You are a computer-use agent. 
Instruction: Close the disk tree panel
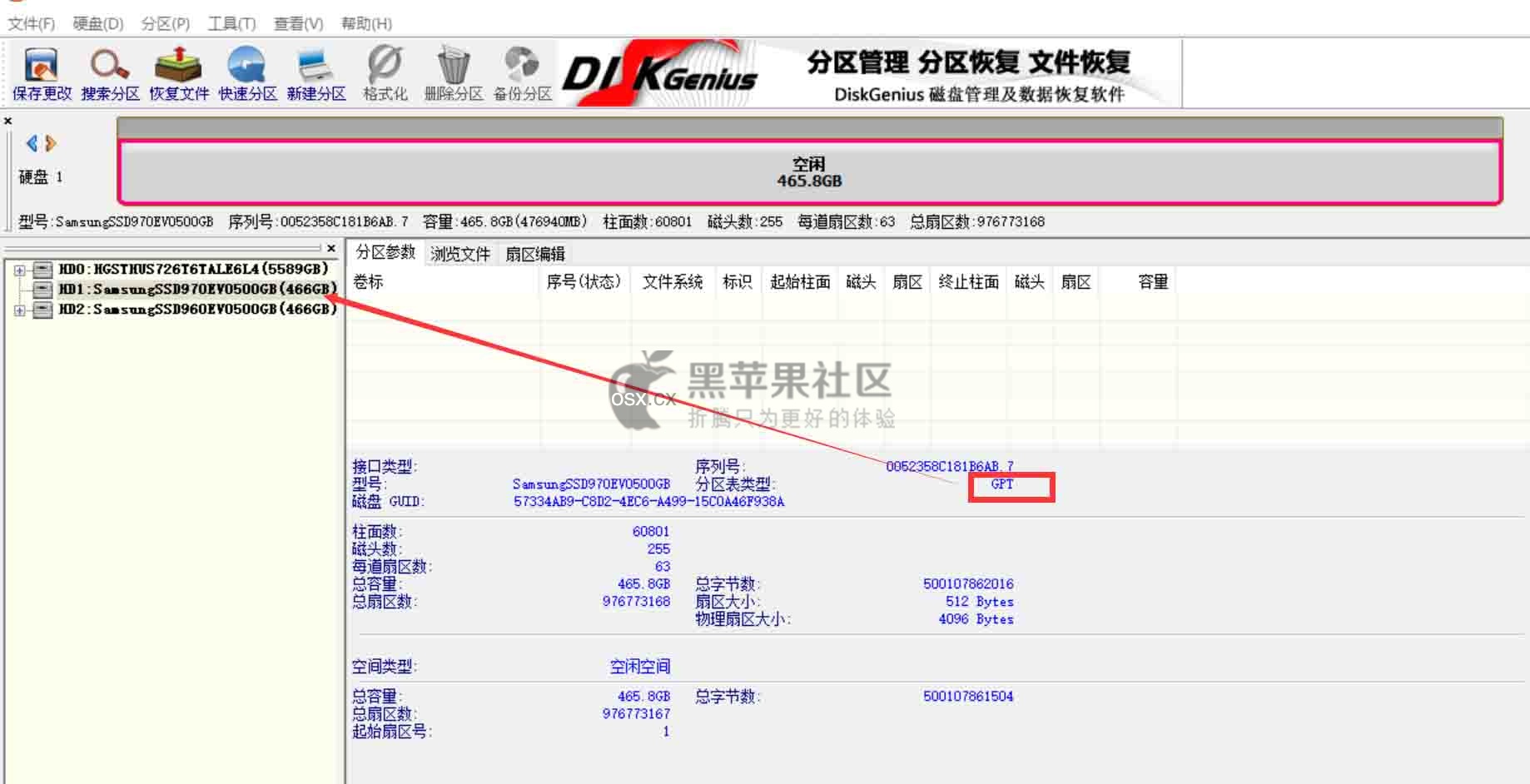coord(331,248)
